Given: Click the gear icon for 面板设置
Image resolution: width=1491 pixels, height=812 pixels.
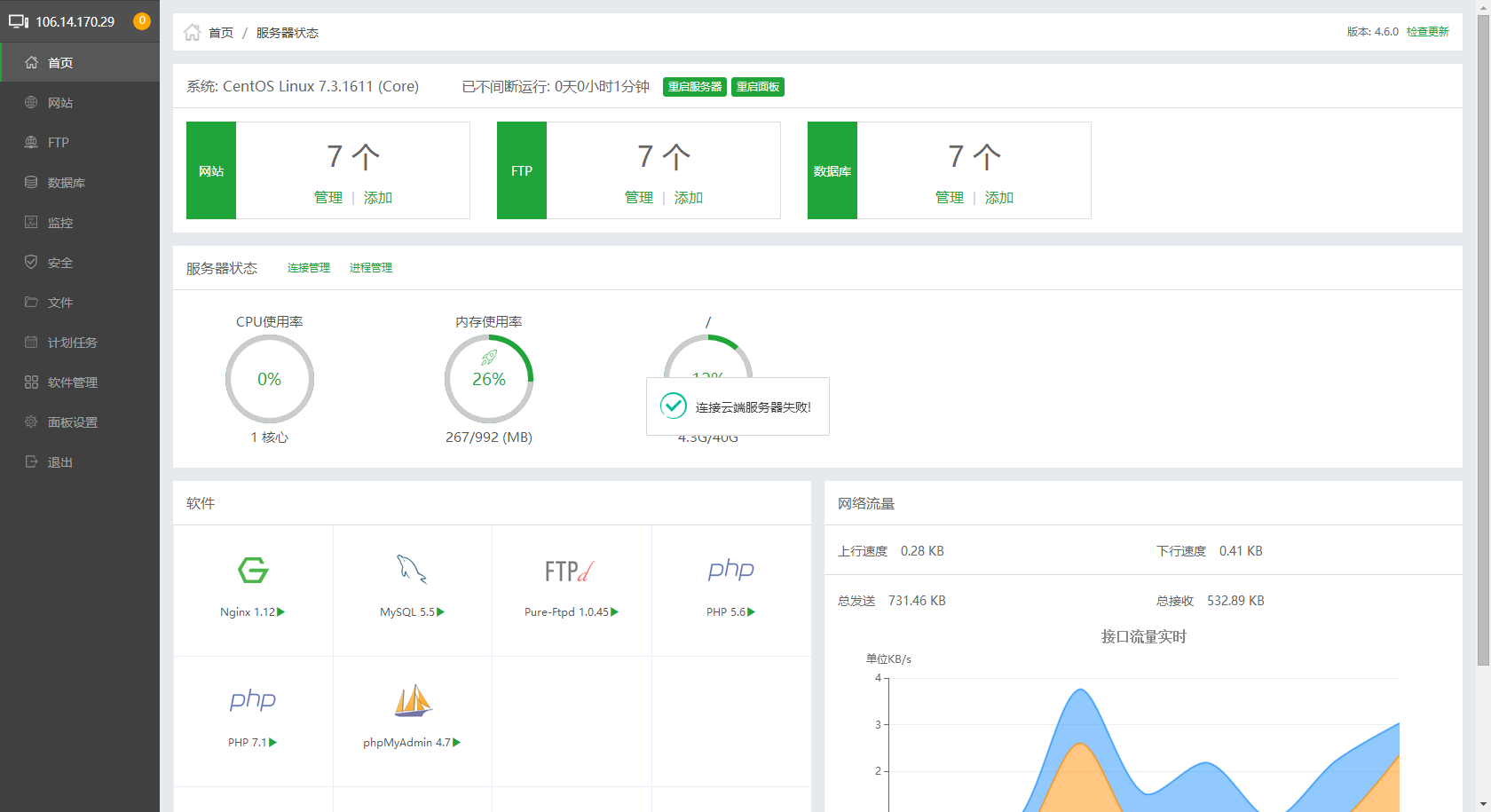Looking at the screenshot, I should (x=31, y=422).
